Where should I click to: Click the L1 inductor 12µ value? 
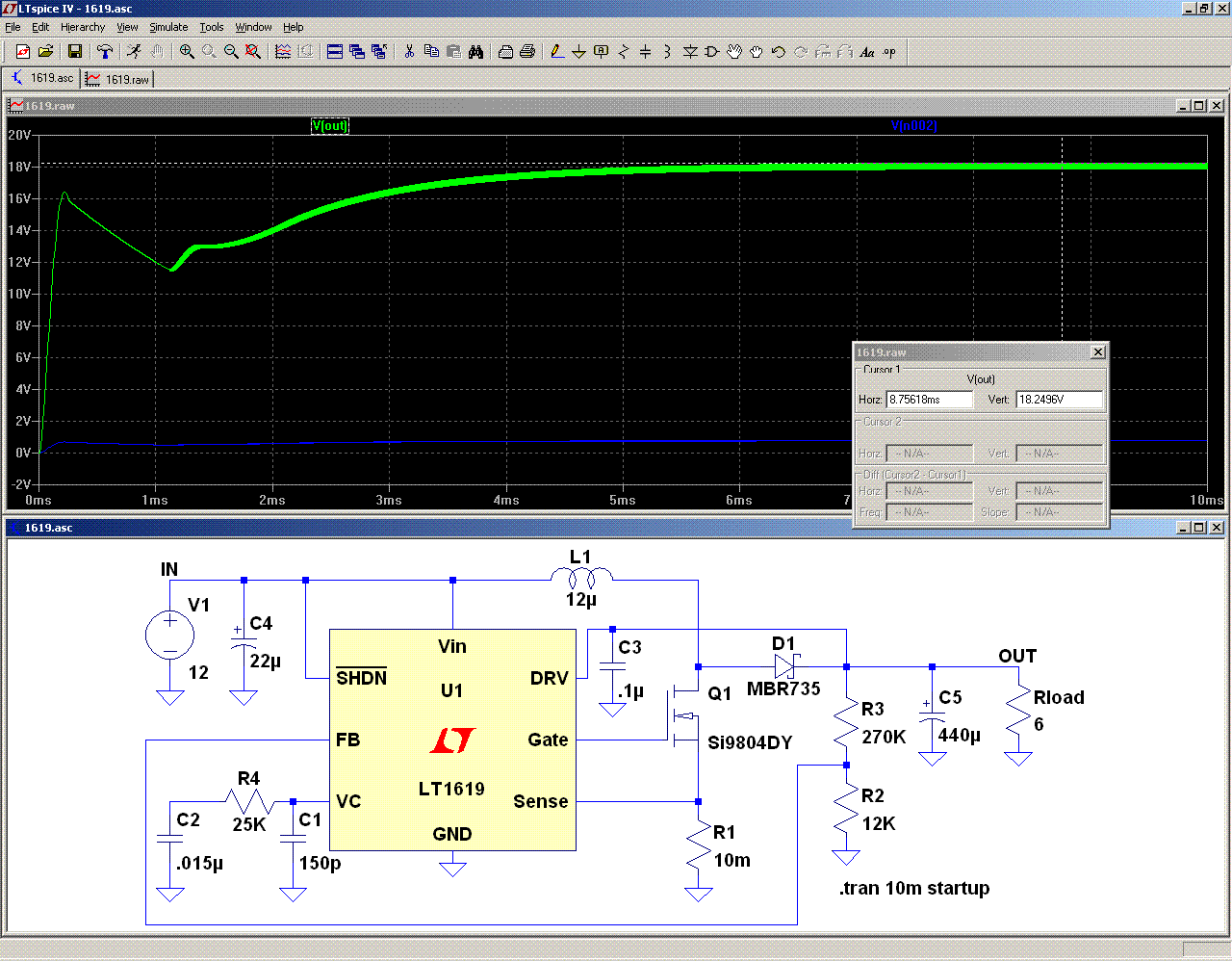pyautogui.click(x=581, y=599)
